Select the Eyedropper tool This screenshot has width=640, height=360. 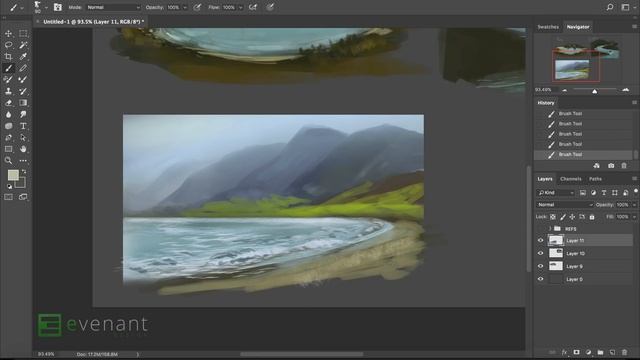click(23, 56)
